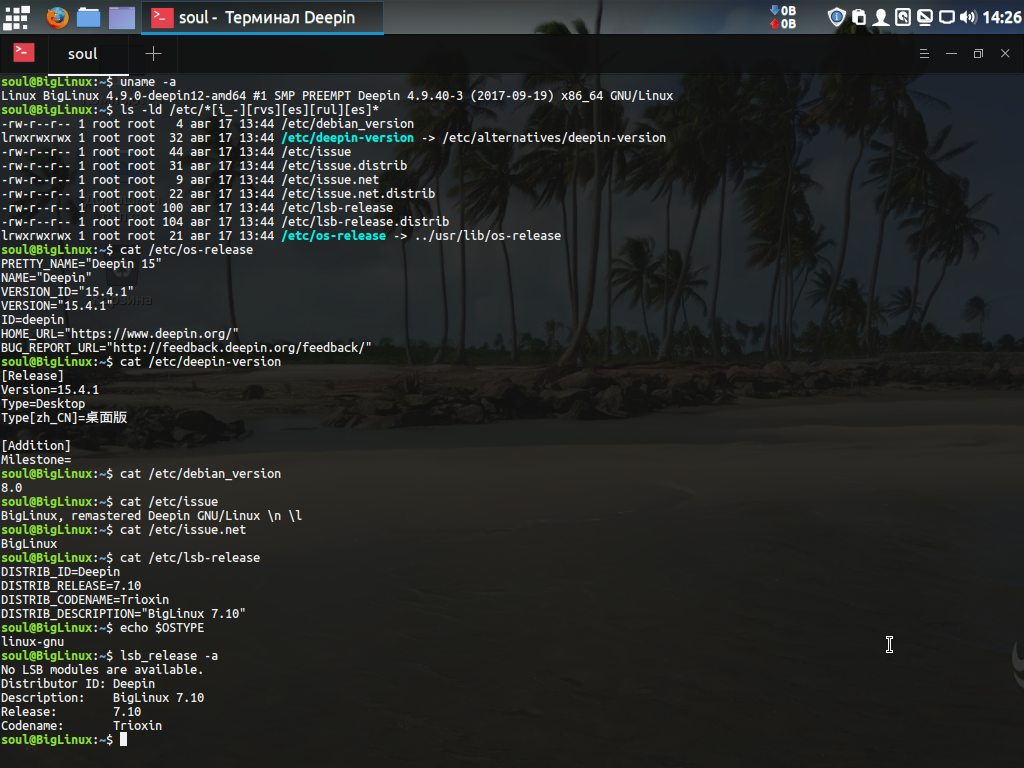This screenshot has height=768, width=1024.
Task: Open the terminal hamburger menu
Action: click(x=924, y=54)
